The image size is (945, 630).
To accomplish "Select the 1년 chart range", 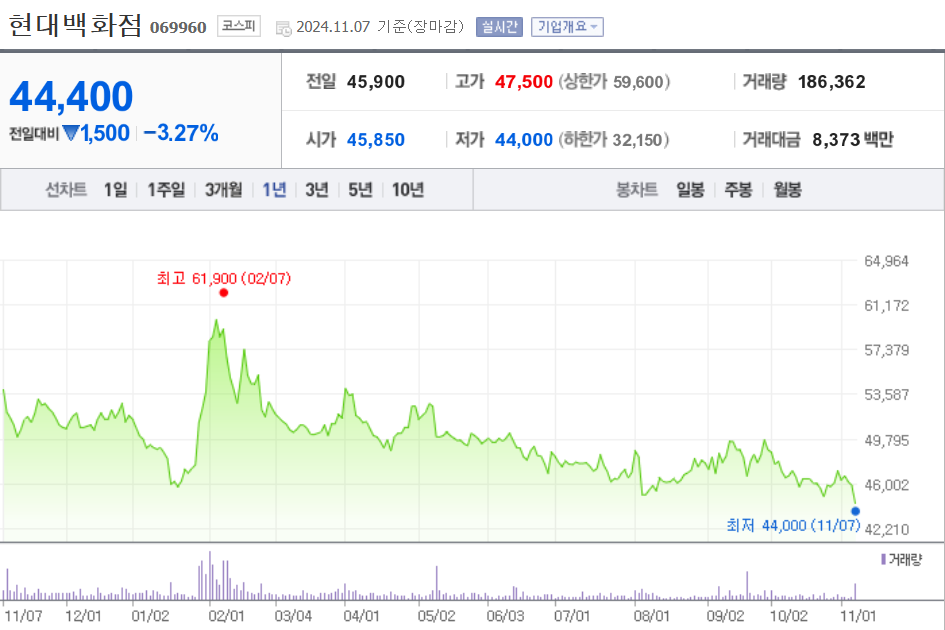I will [274, 190].
